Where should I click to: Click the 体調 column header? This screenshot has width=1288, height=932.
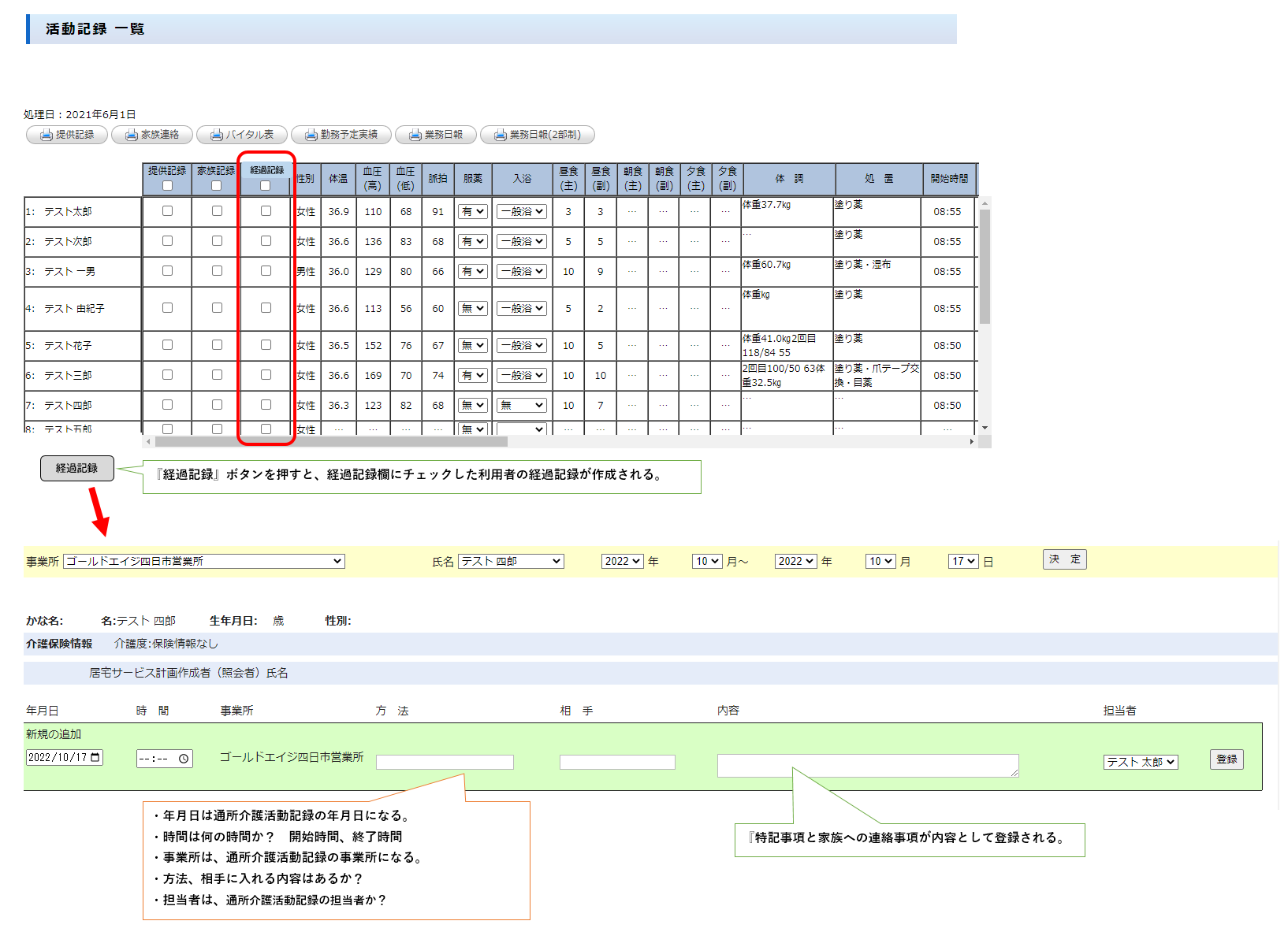(x=788, y=179)
